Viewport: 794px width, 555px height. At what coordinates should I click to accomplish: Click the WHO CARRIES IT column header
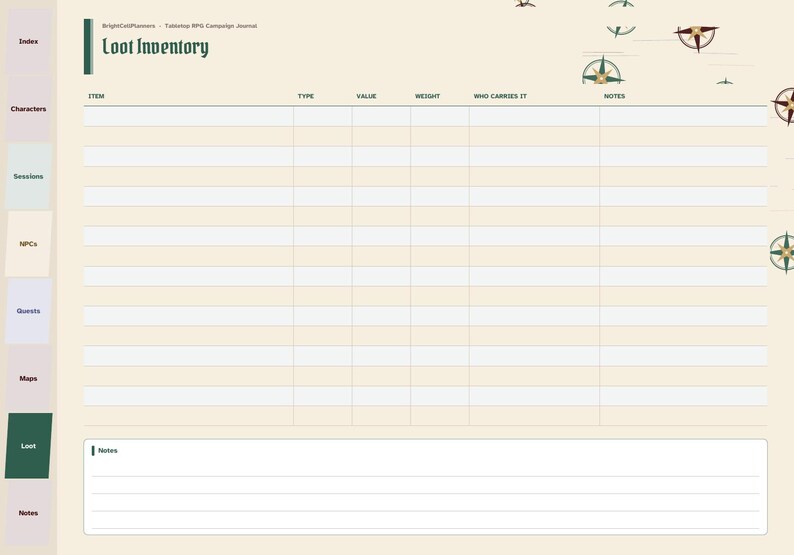pyautogui.click(x=500, y=96)
